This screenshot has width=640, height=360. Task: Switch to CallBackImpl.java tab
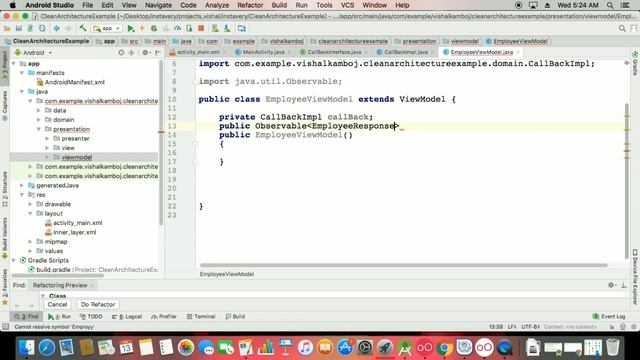(406, 52)
